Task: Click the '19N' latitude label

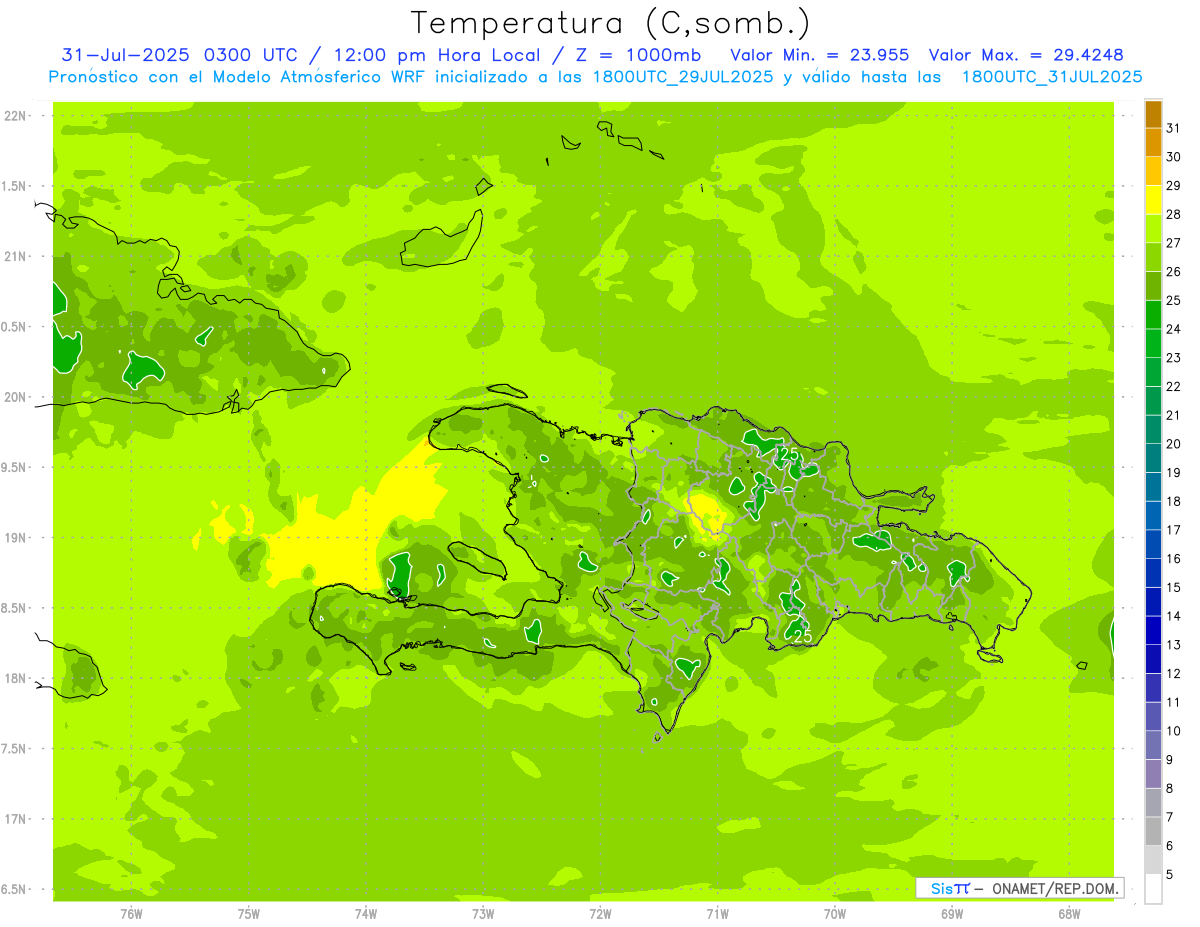Action: point(16,537)
